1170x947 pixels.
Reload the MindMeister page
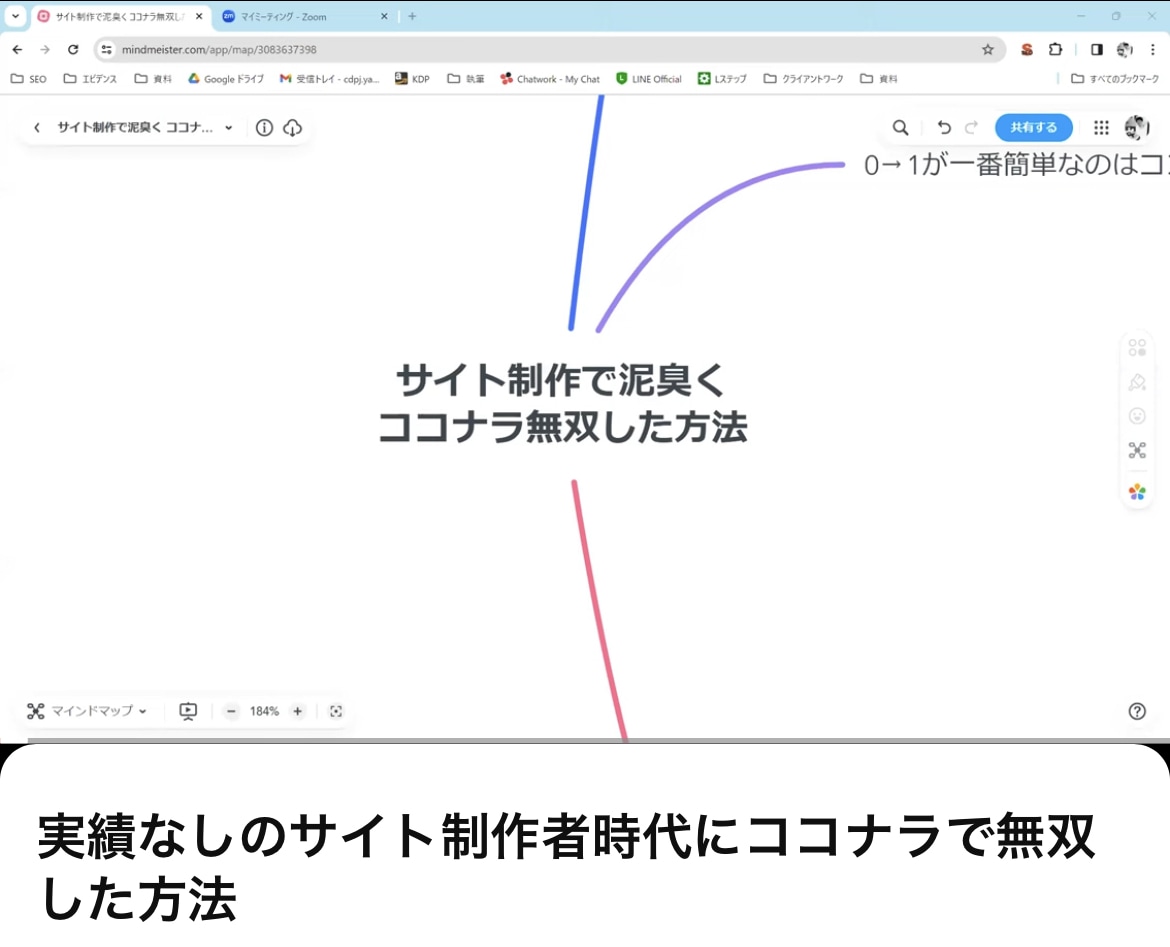pyautogui.click(x=72, y=49)
